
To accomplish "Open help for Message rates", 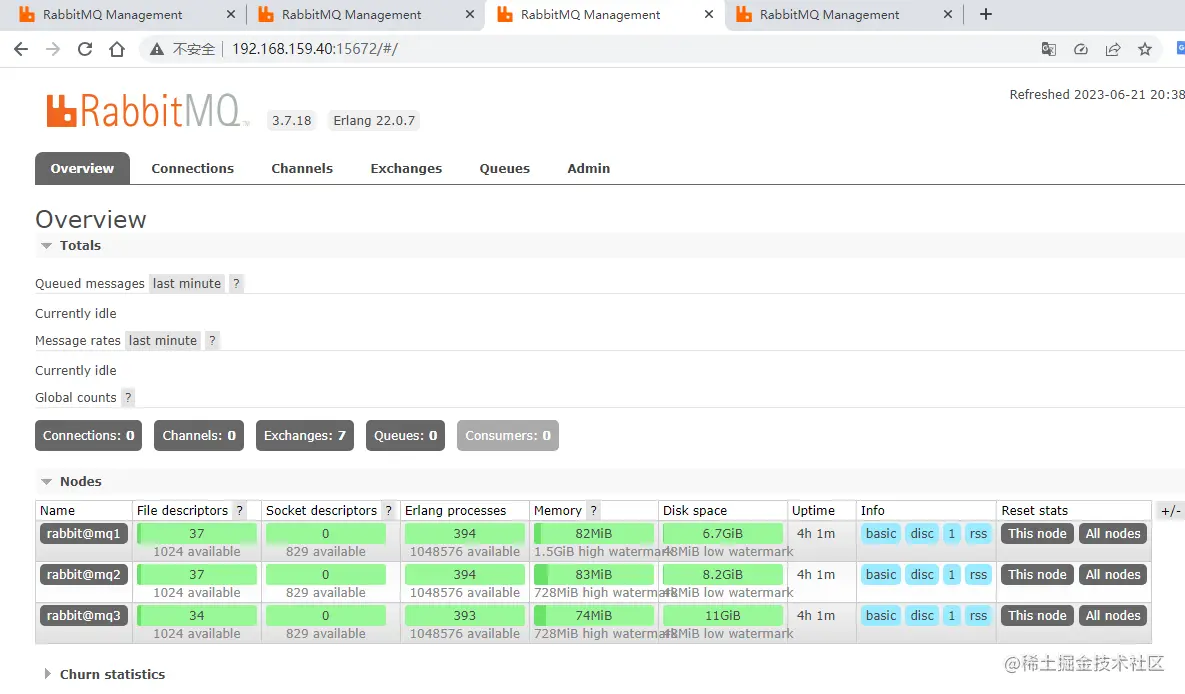I will coord(212,341).
